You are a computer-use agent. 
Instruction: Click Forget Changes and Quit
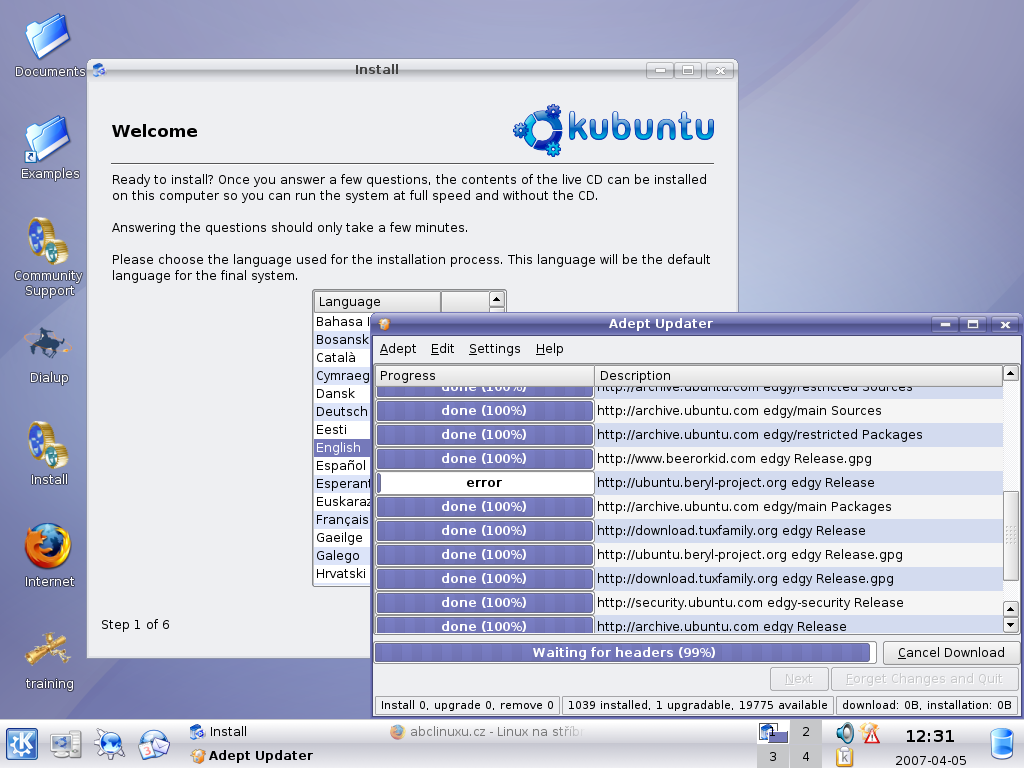924,679
